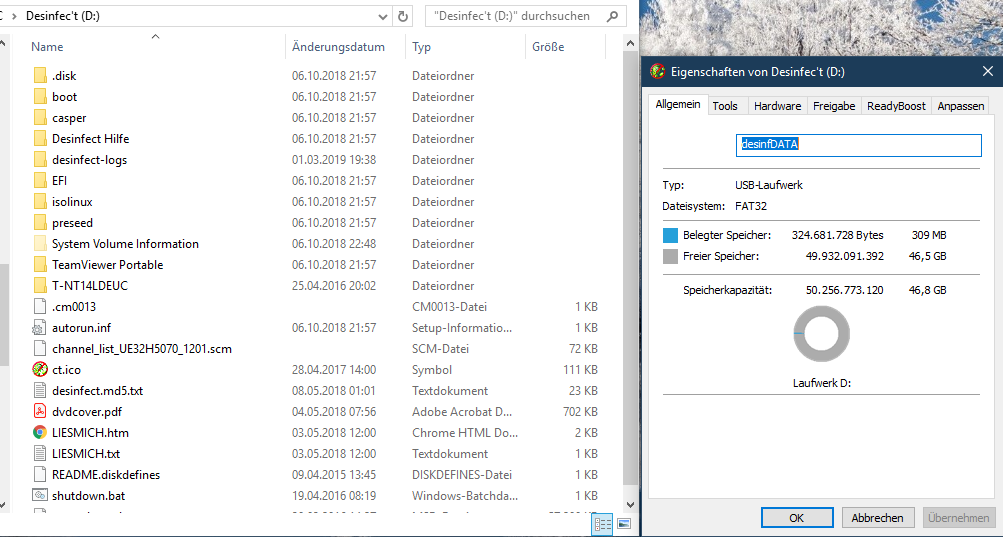The image size is (1003, 537).
Task: Expand the breadcrumb chevron before Desinfec't (D:)
Action: [14, 16]
